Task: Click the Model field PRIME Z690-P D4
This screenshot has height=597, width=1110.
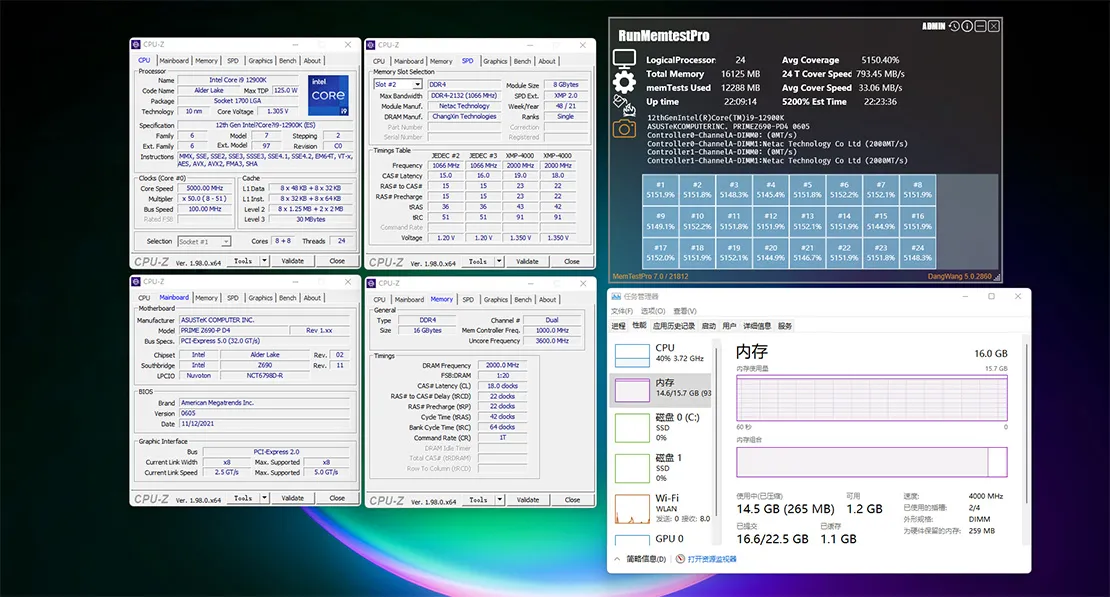Action: 232,331
